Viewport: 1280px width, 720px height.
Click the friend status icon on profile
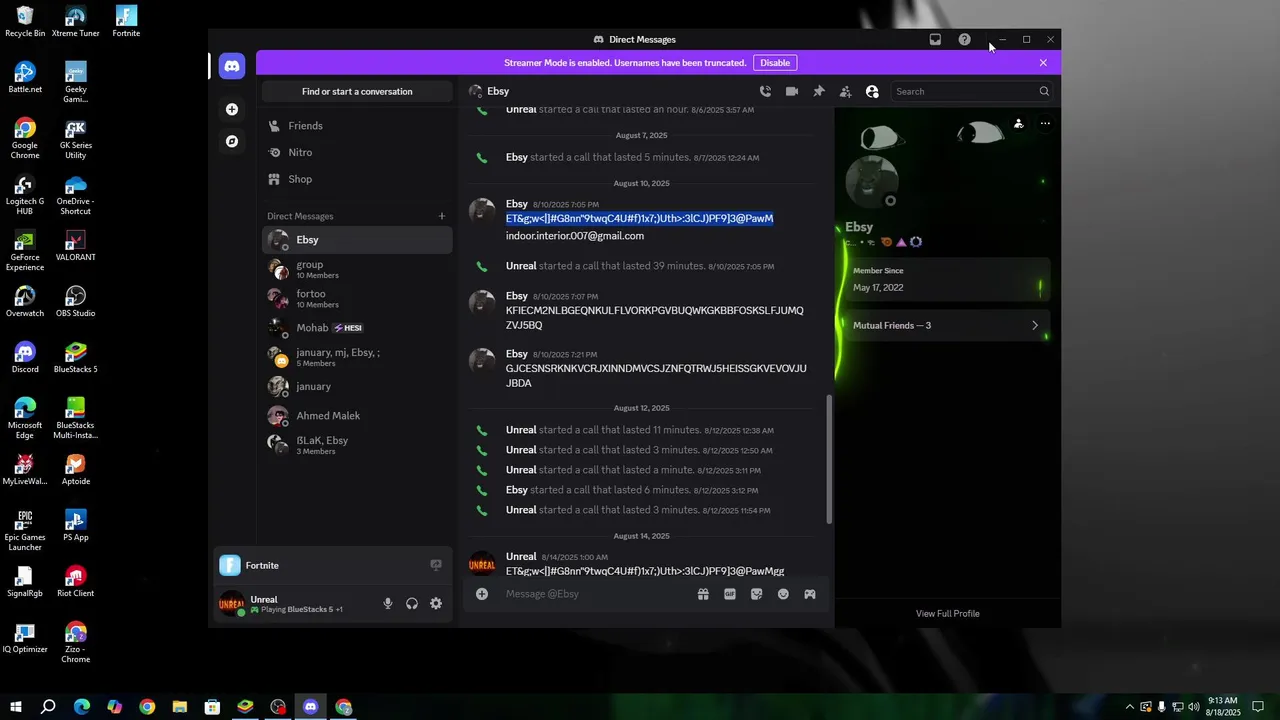coord(1018,124)
